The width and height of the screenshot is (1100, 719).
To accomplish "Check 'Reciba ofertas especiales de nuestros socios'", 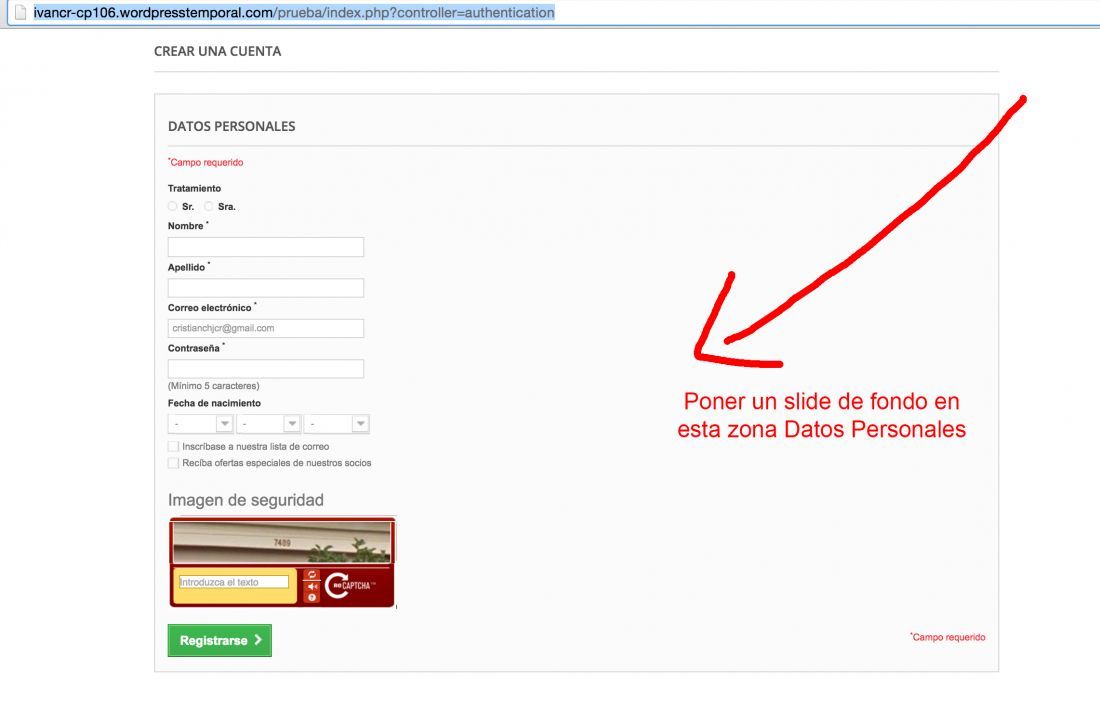I will (x=173, y=463).
